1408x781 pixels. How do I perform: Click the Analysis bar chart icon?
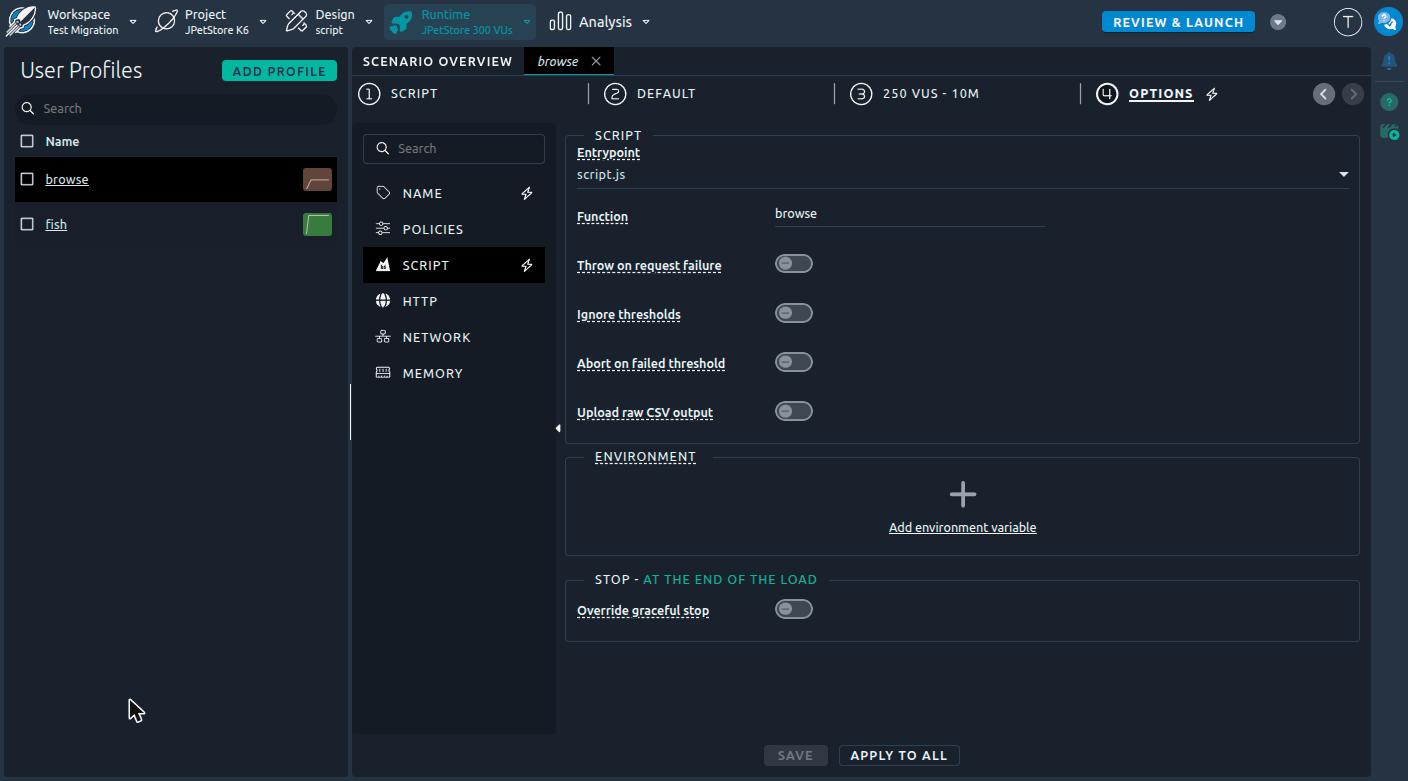pyautogui.click(x=560, y=21)
